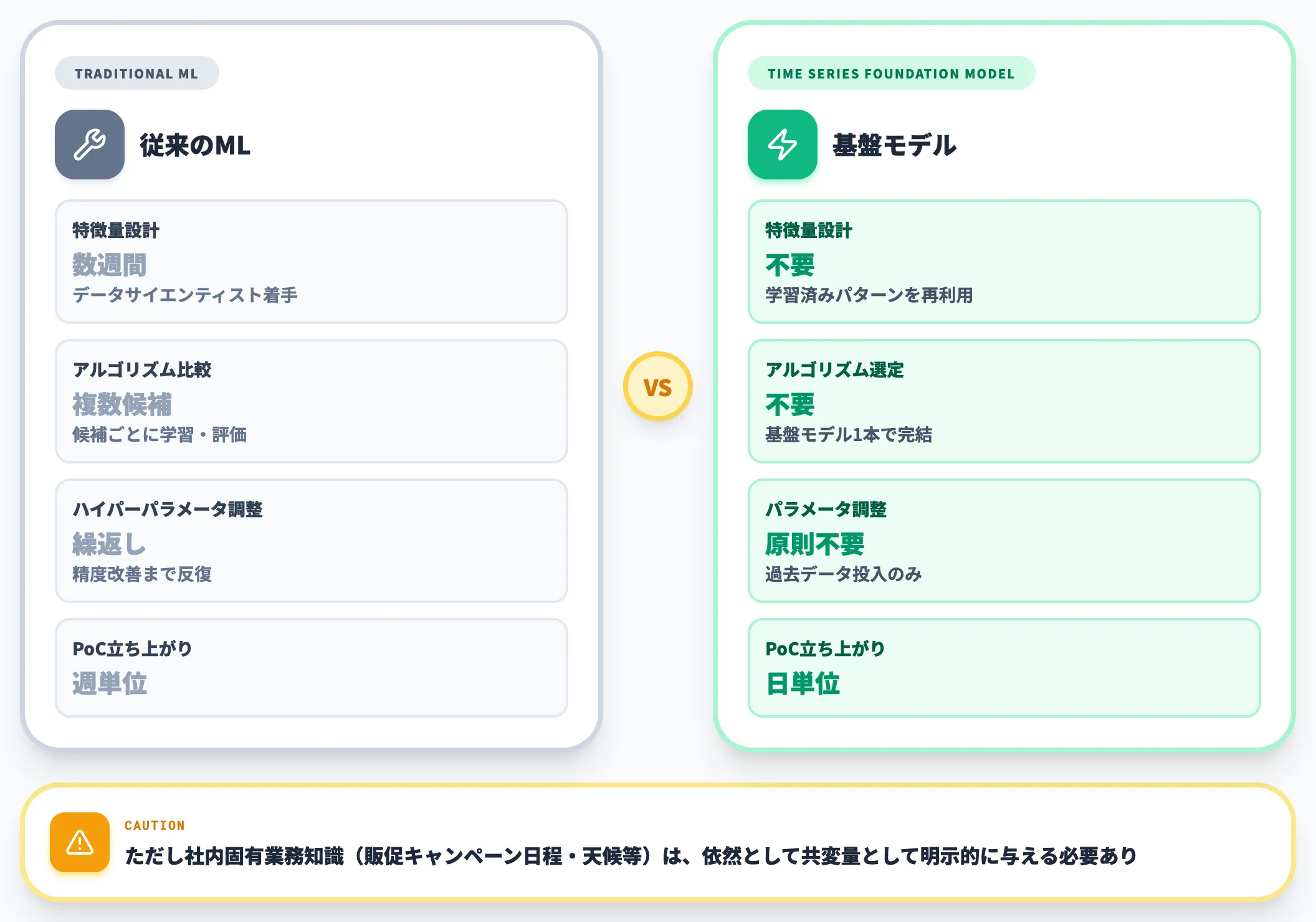Click the ハイパーパラメータ調整 繰返し card
1316x922 pixels.
[x=312, y=541]
